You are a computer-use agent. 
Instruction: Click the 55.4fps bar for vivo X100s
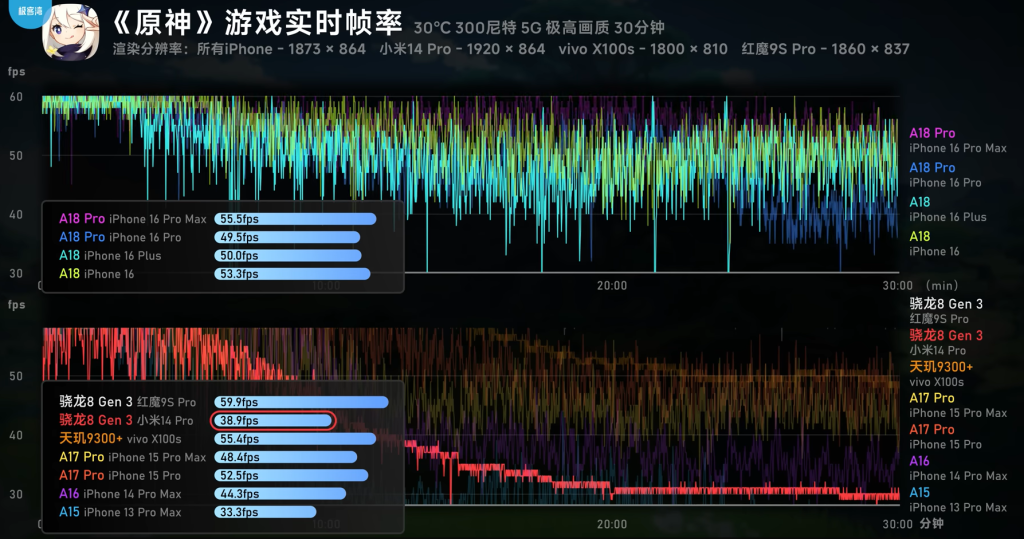tap(295, 439)
